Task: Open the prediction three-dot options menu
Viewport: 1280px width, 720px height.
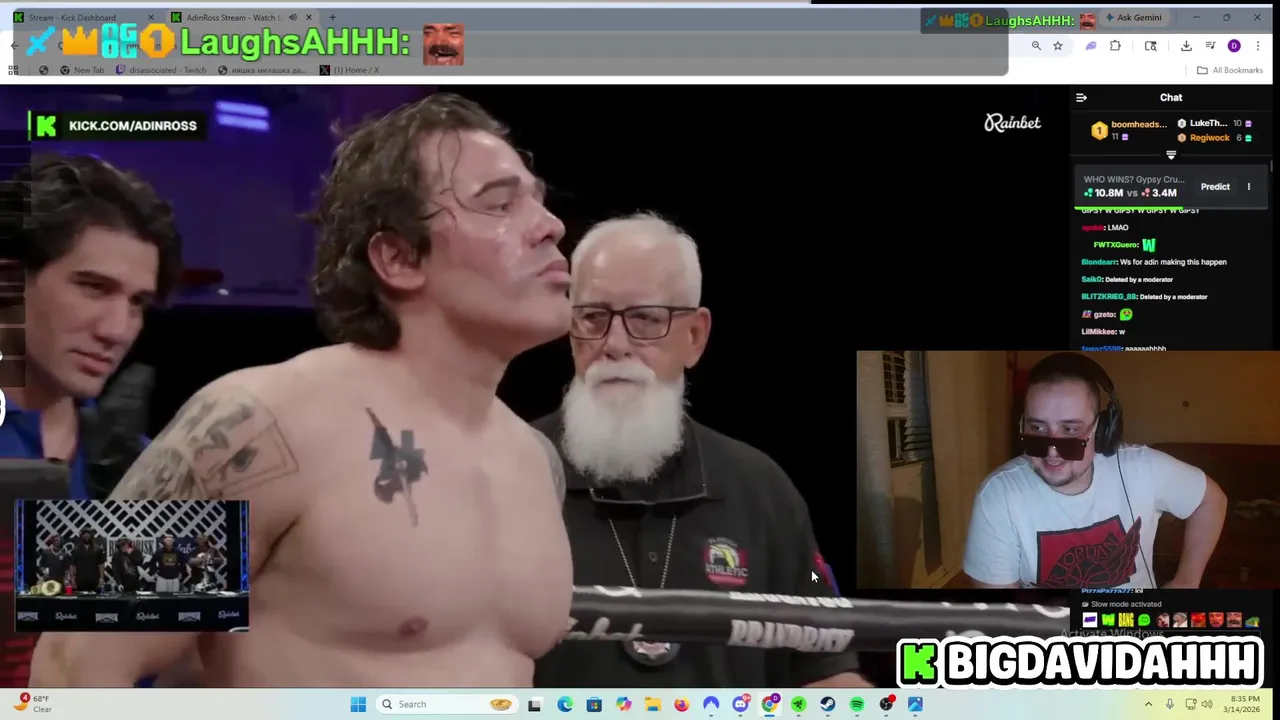Action: click(x=1248, y=187)
